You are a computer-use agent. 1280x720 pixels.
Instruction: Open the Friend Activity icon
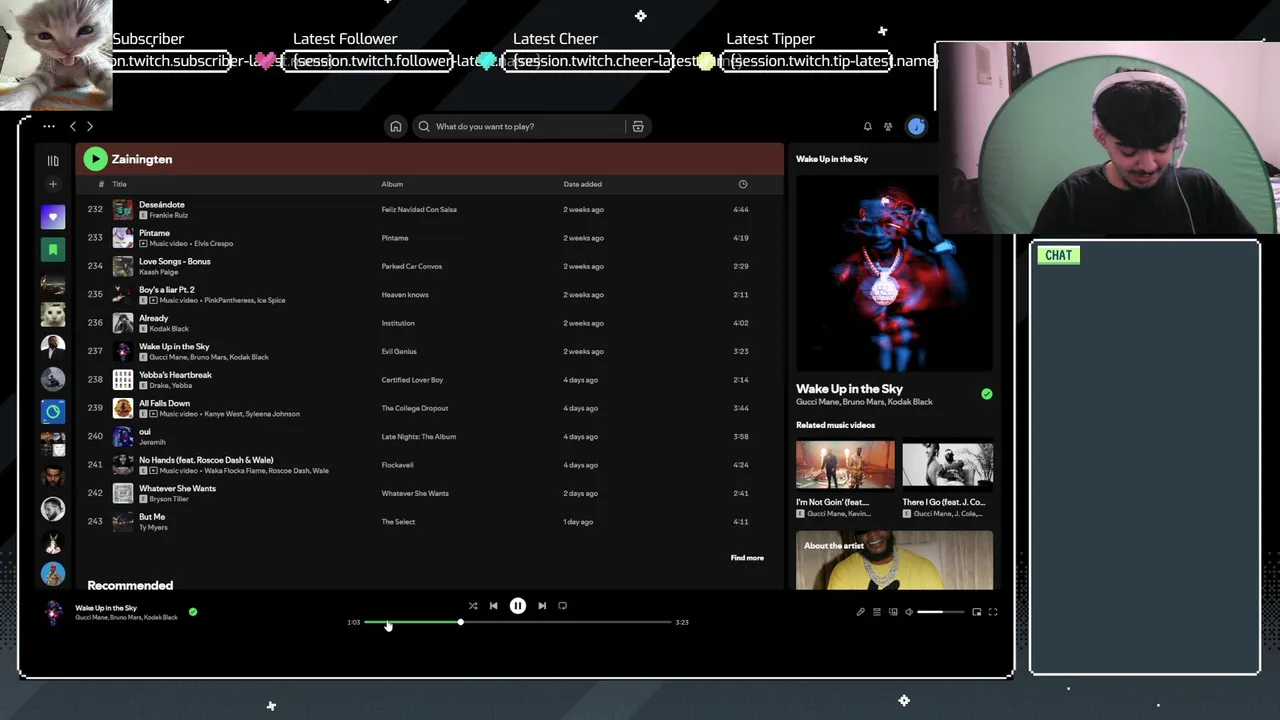[x=888, y=126]
